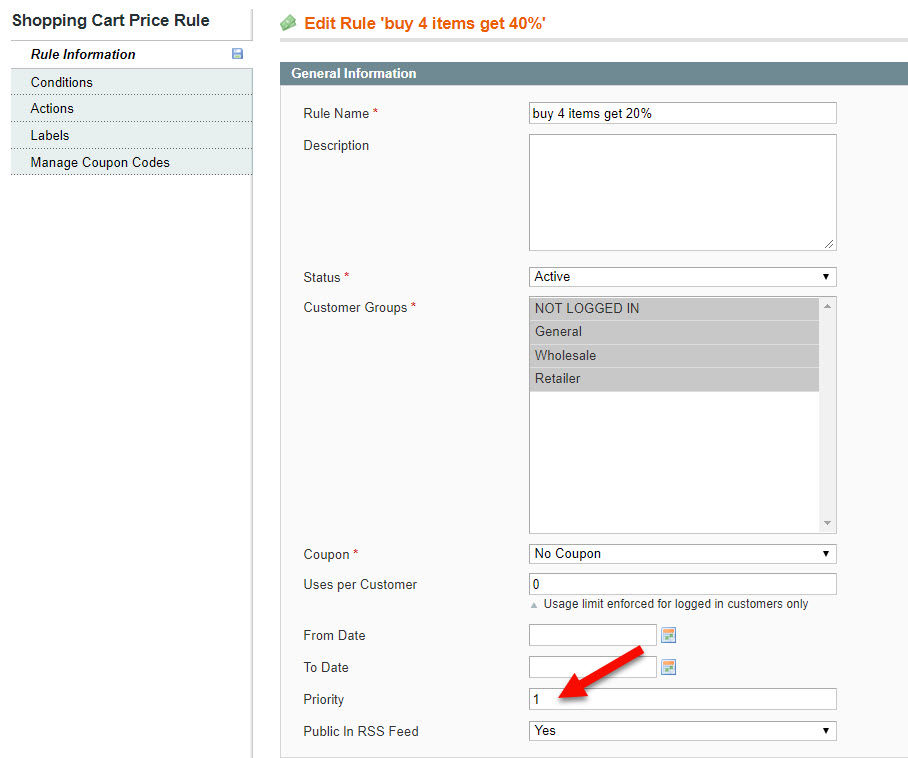This screenshot has height=758, width=908.
Task: Click the Rule Name input field
Action: coord(682,113)
